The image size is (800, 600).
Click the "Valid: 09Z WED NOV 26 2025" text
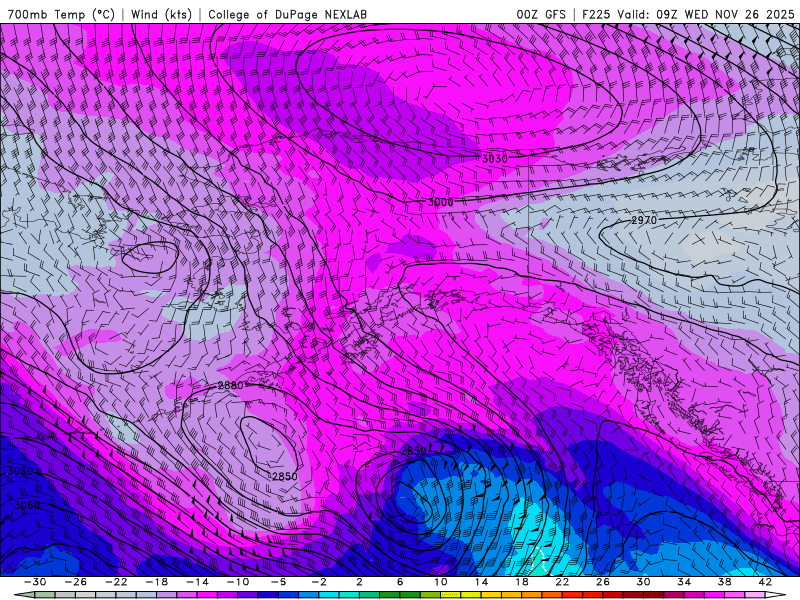coord(706,15)
